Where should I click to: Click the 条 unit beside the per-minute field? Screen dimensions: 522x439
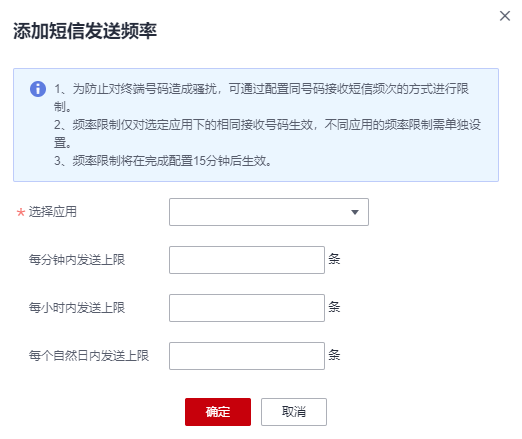334,259
